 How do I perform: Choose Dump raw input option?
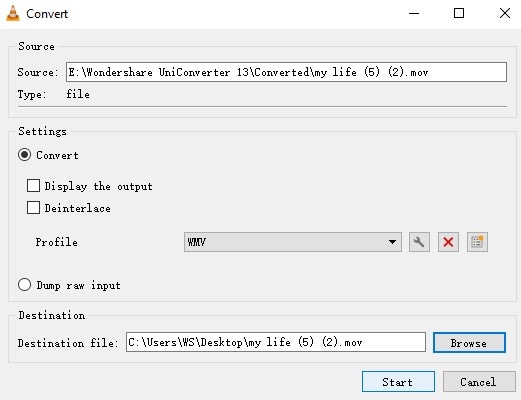pyautogui.click(x=25, y=285)
